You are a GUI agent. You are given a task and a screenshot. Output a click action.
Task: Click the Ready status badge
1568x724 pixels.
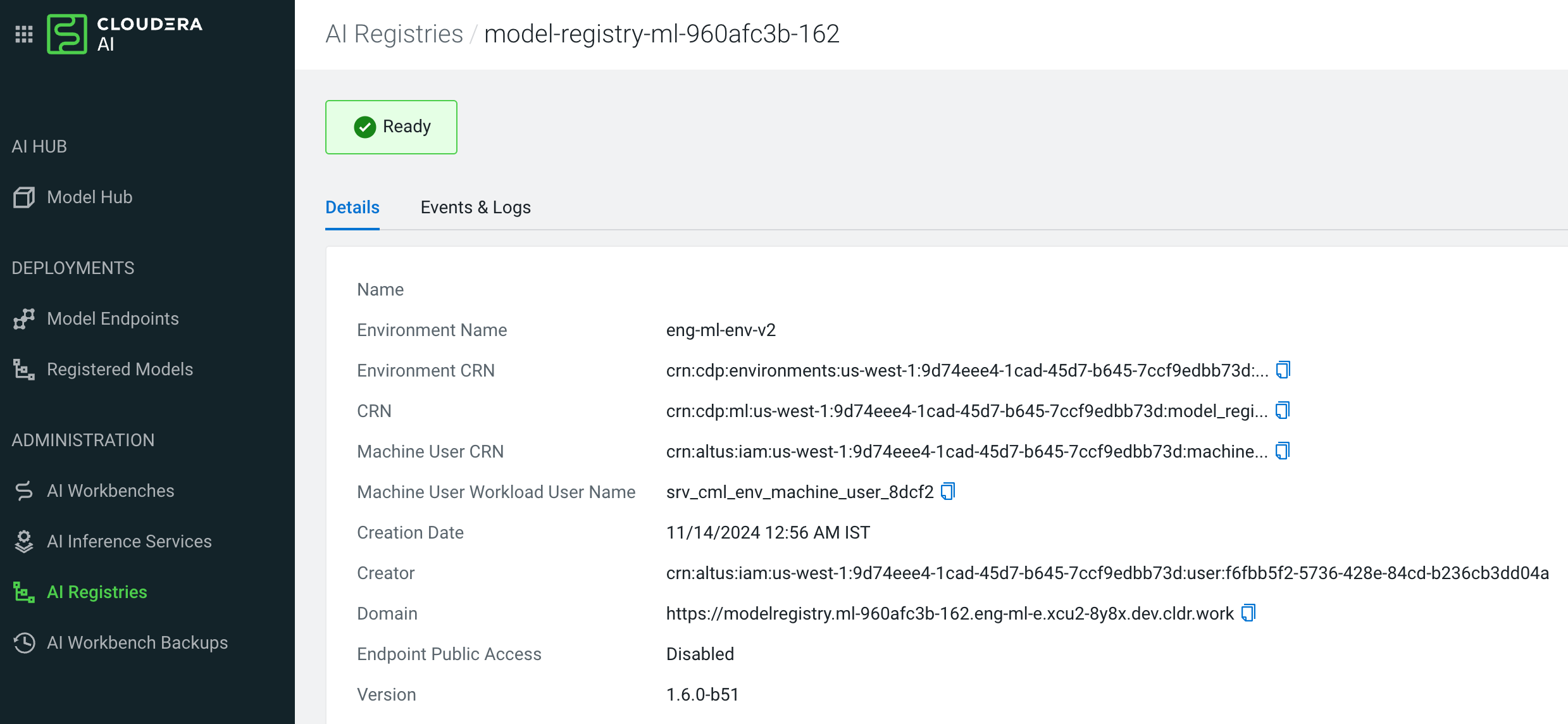(x=391, y=127)
